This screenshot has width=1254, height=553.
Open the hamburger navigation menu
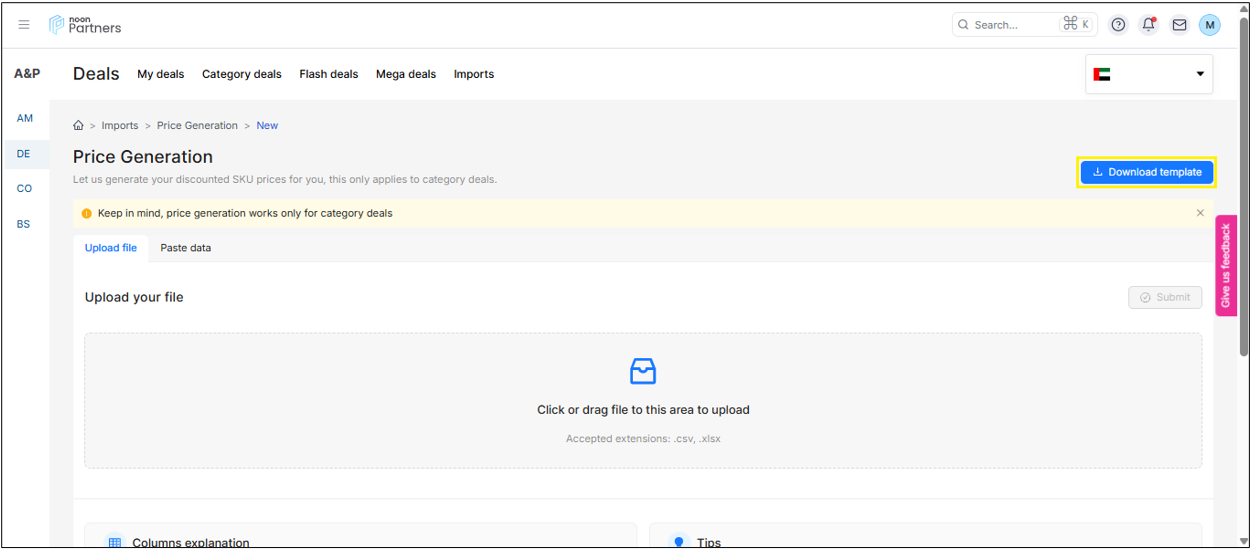24,25
